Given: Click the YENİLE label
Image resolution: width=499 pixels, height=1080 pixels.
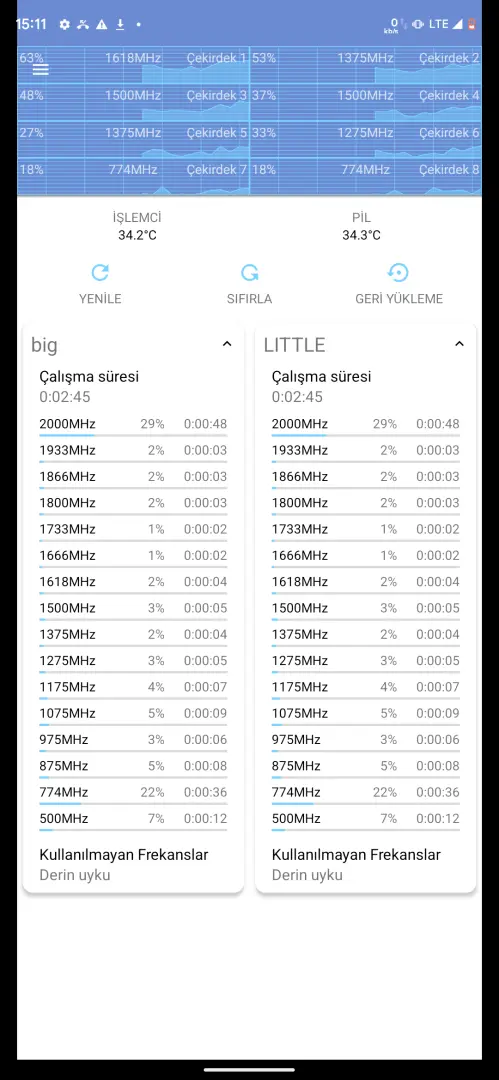Looking at the screenshot, I should 100,299.
